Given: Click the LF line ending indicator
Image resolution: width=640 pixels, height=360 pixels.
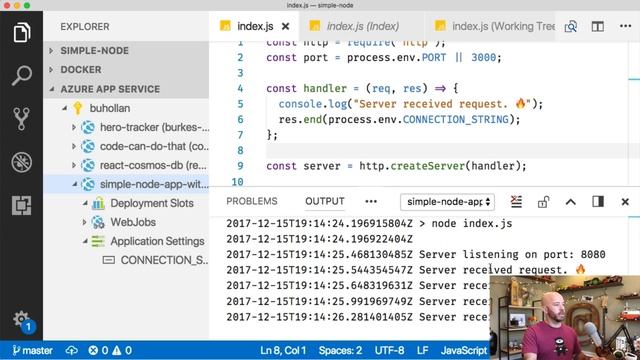Looking at the screenshot, I should coord(422,350).
